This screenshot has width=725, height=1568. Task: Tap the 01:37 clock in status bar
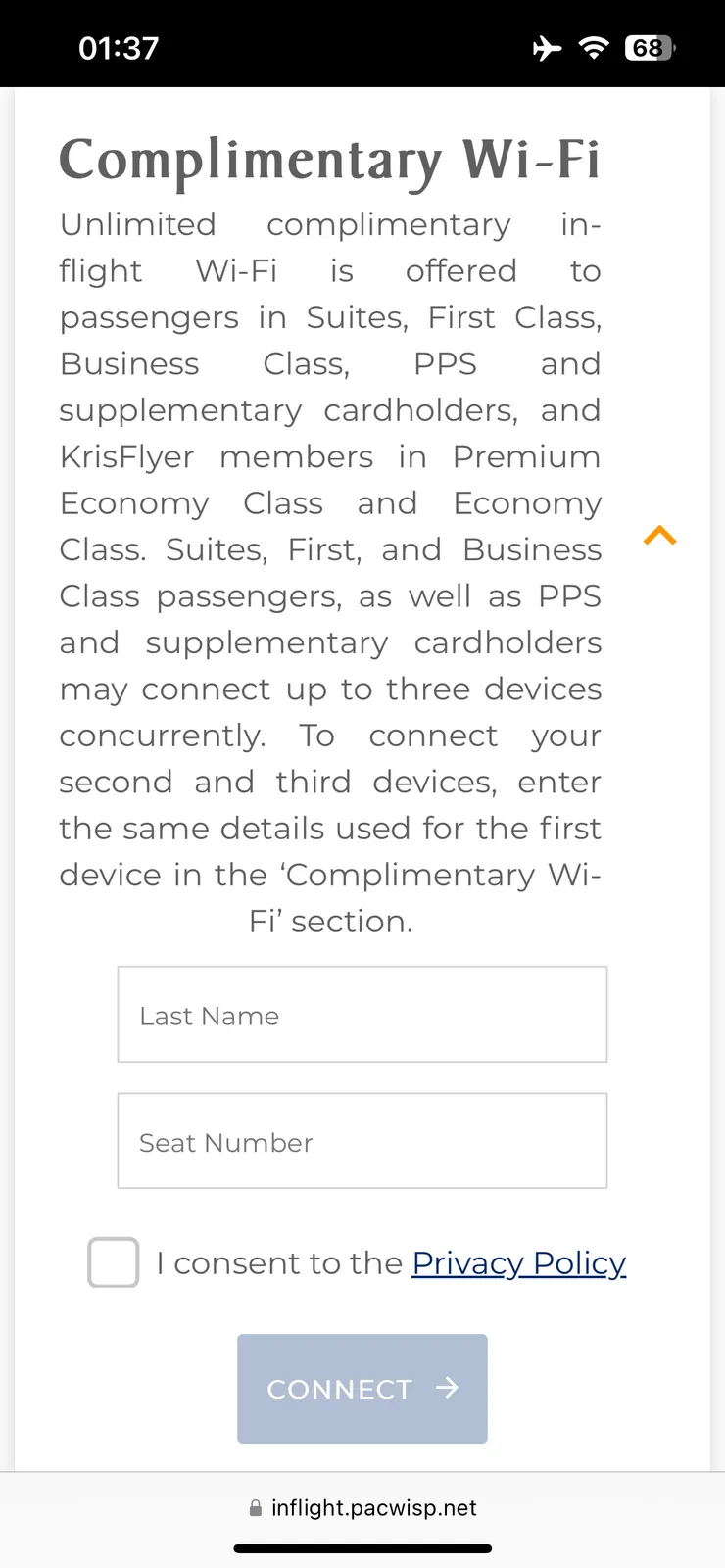click(x=119, y=48)
